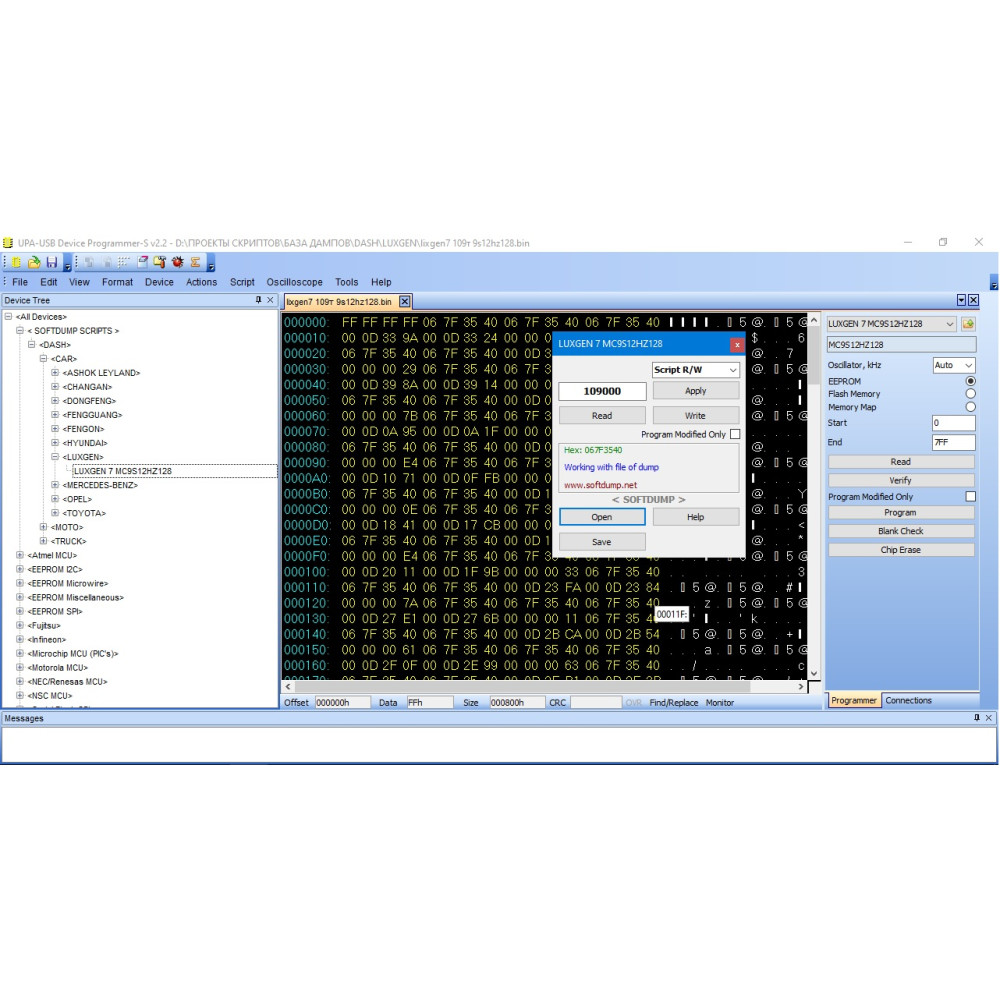
Task: Click the Blank Check button
Action: point(901,531)
